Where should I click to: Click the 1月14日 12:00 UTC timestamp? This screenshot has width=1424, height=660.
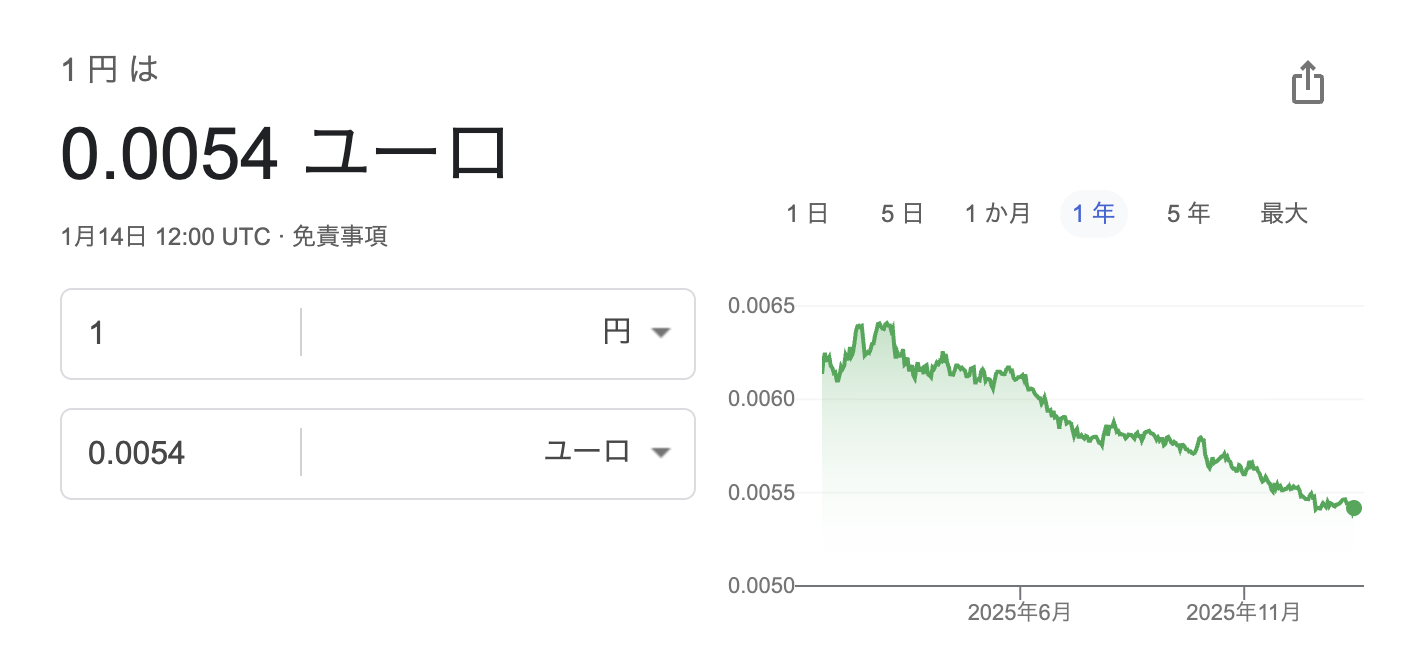(165, 237)
